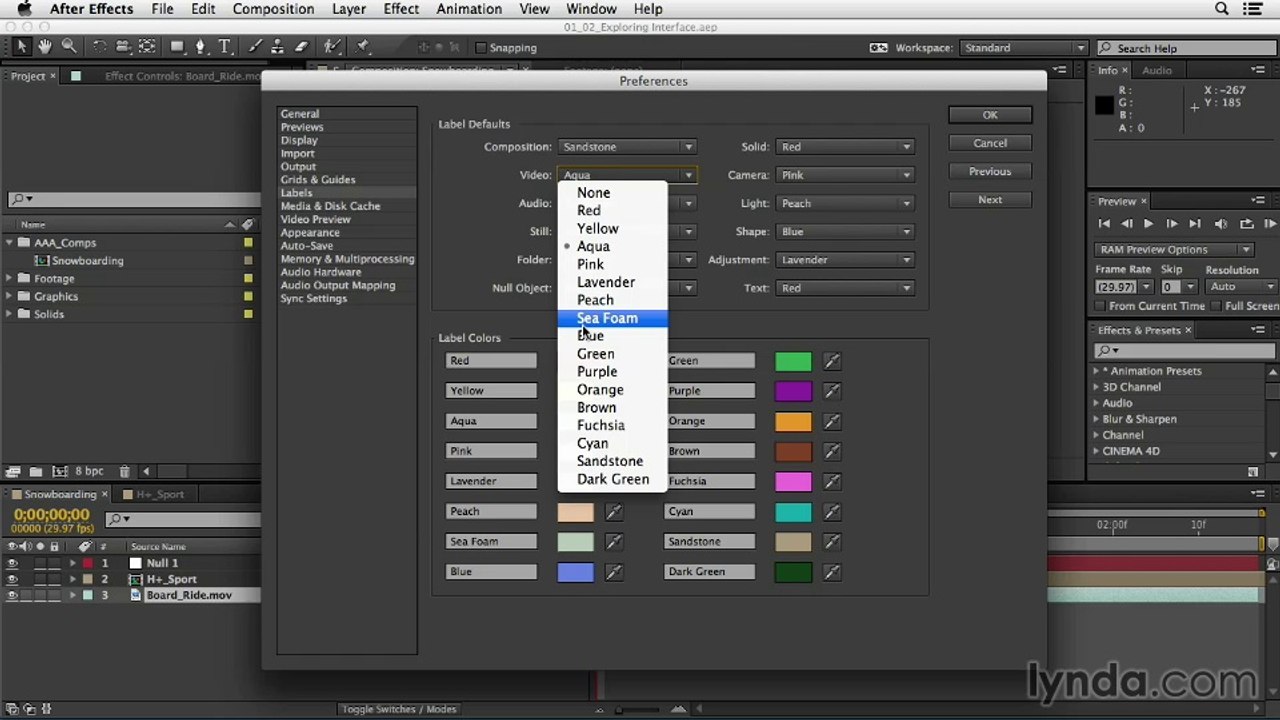Click the Interpret Footage icon in Project panel
This screenshot has height=720, width=1280.
13,471
